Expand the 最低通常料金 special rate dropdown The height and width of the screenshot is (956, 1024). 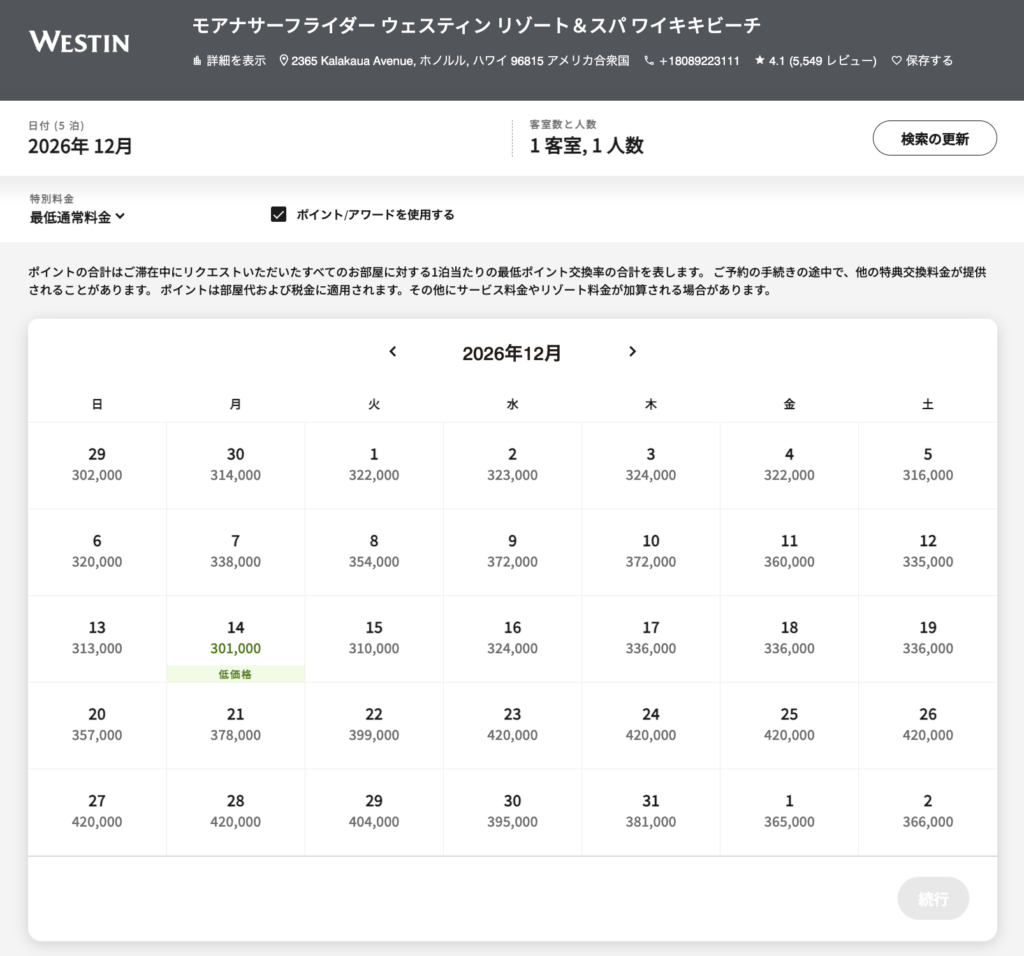click(77, 217)
